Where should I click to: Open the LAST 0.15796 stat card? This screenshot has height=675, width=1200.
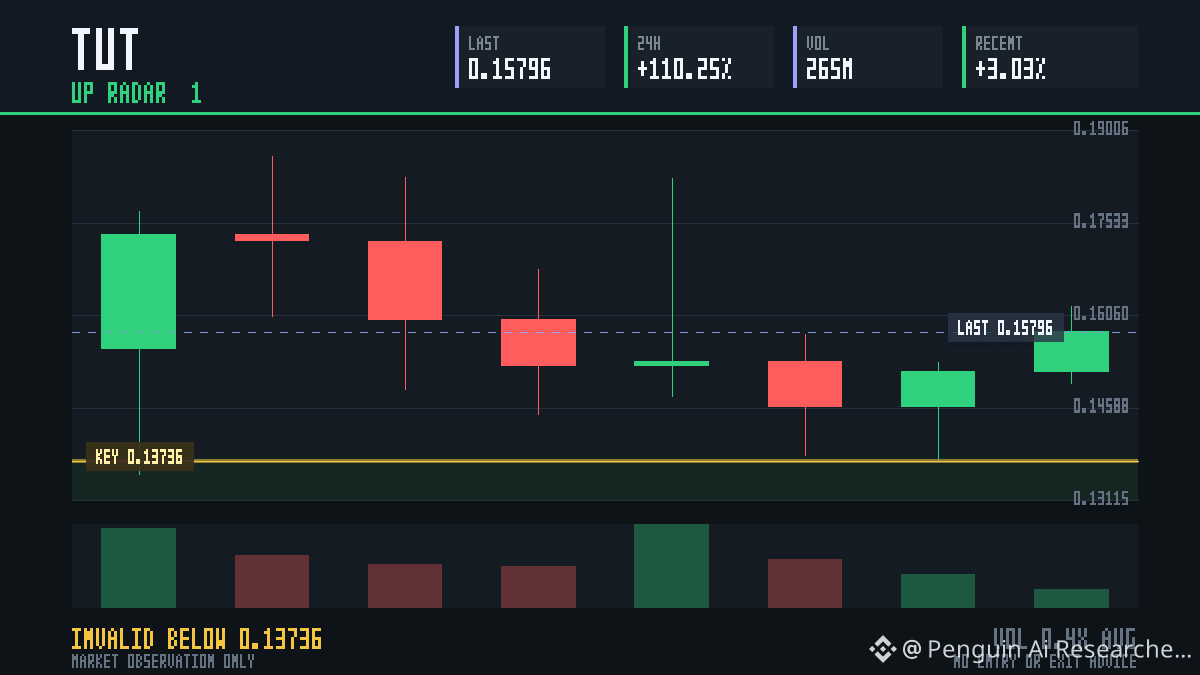pos(530,57)
